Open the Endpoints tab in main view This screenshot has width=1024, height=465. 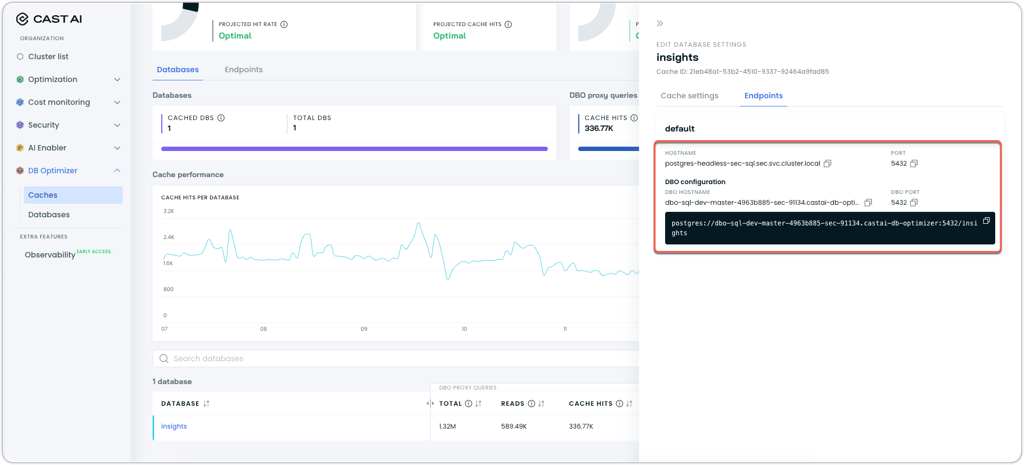244,69
